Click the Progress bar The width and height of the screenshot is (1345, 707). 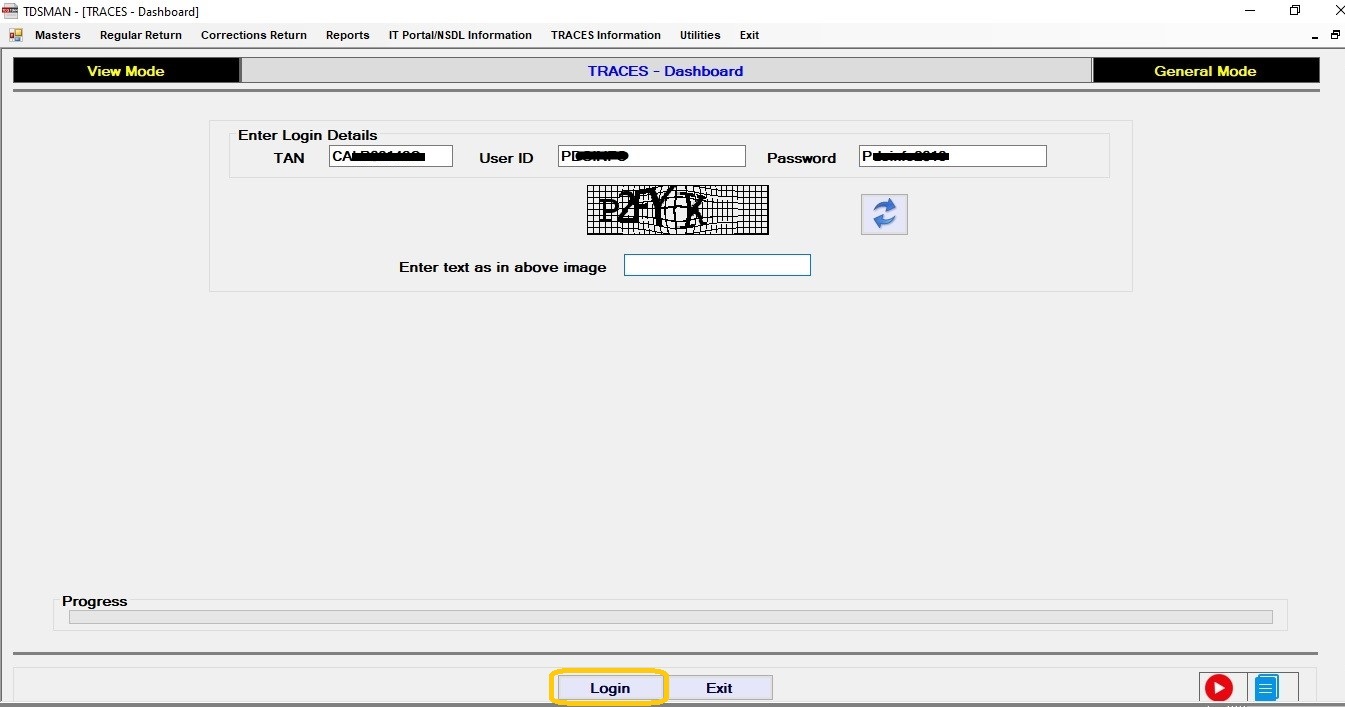[670, 617]
